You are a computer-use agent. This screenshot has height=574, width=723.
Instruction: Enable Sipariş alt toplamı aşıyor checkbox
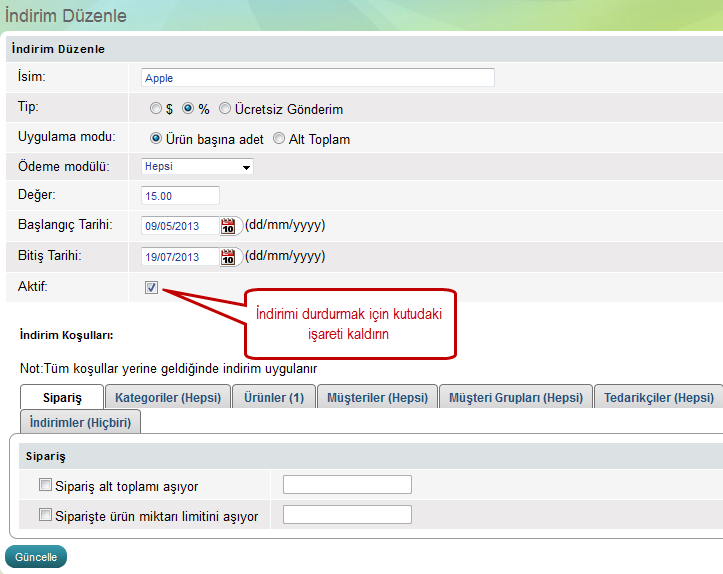(x=45, y=486)
